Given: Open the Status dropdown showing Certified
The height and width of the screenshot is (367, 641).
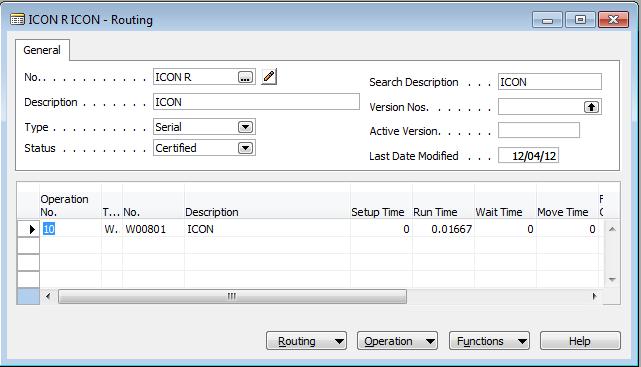Looking at the screenshot, I should click(245, 148).
